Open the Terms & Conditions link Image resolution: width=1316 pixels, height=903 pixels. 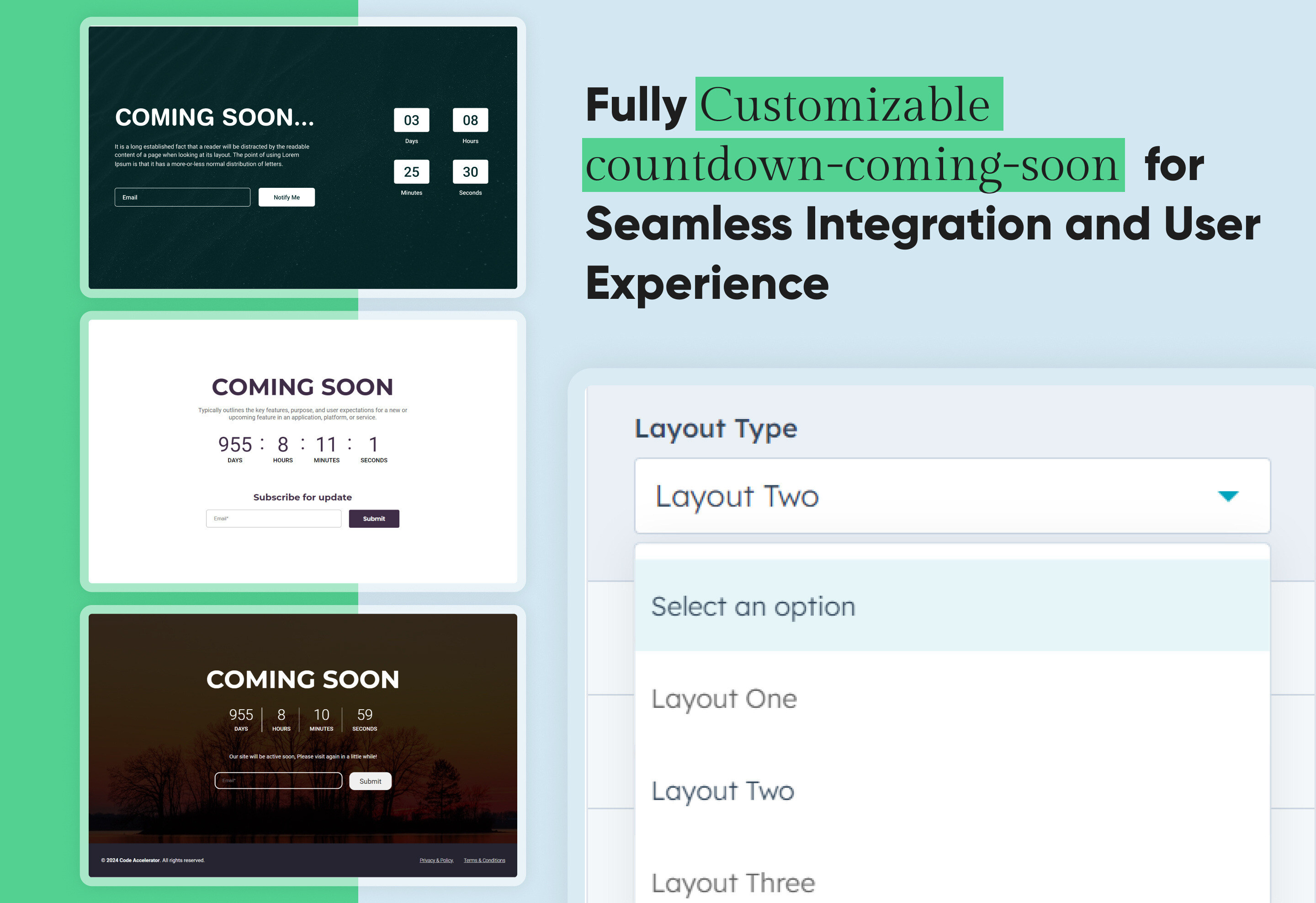pyautogui.click(x=484, y=861)
